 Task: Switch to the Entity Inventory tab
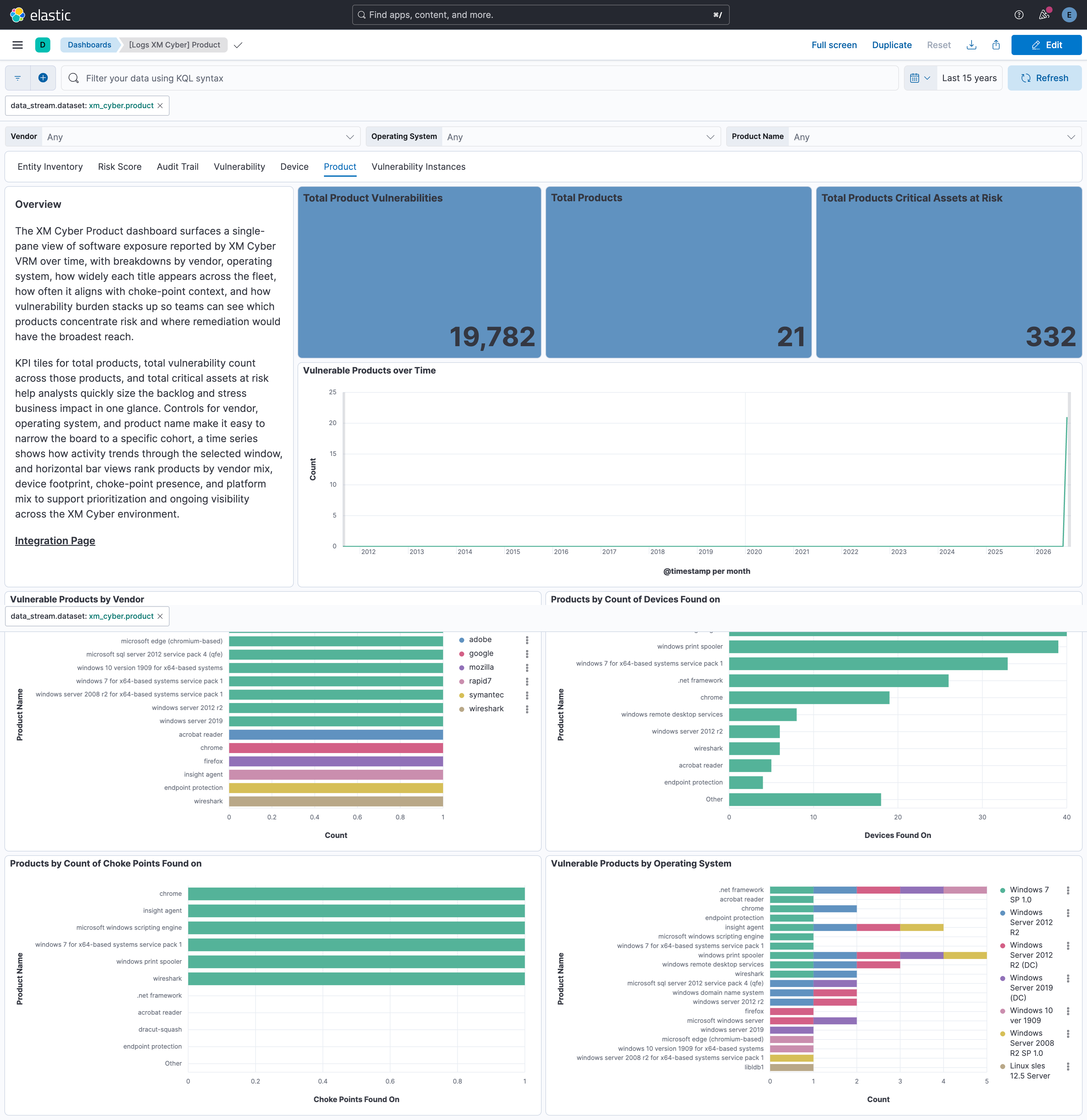point(50,167)
